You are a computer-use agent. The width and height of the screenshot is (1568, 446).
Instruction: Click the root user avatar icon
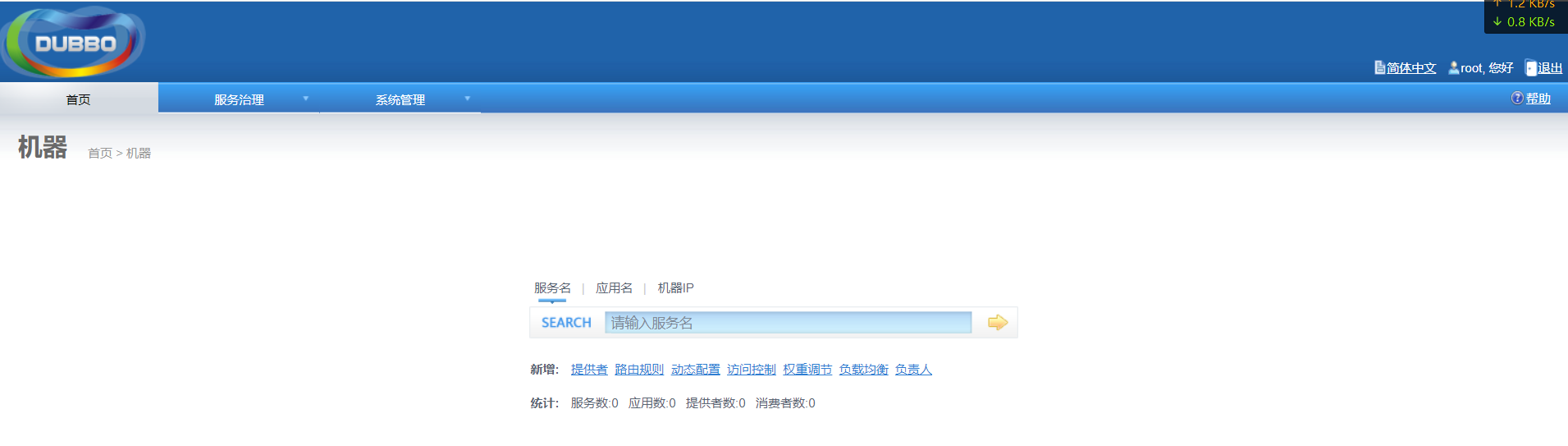1454,67
